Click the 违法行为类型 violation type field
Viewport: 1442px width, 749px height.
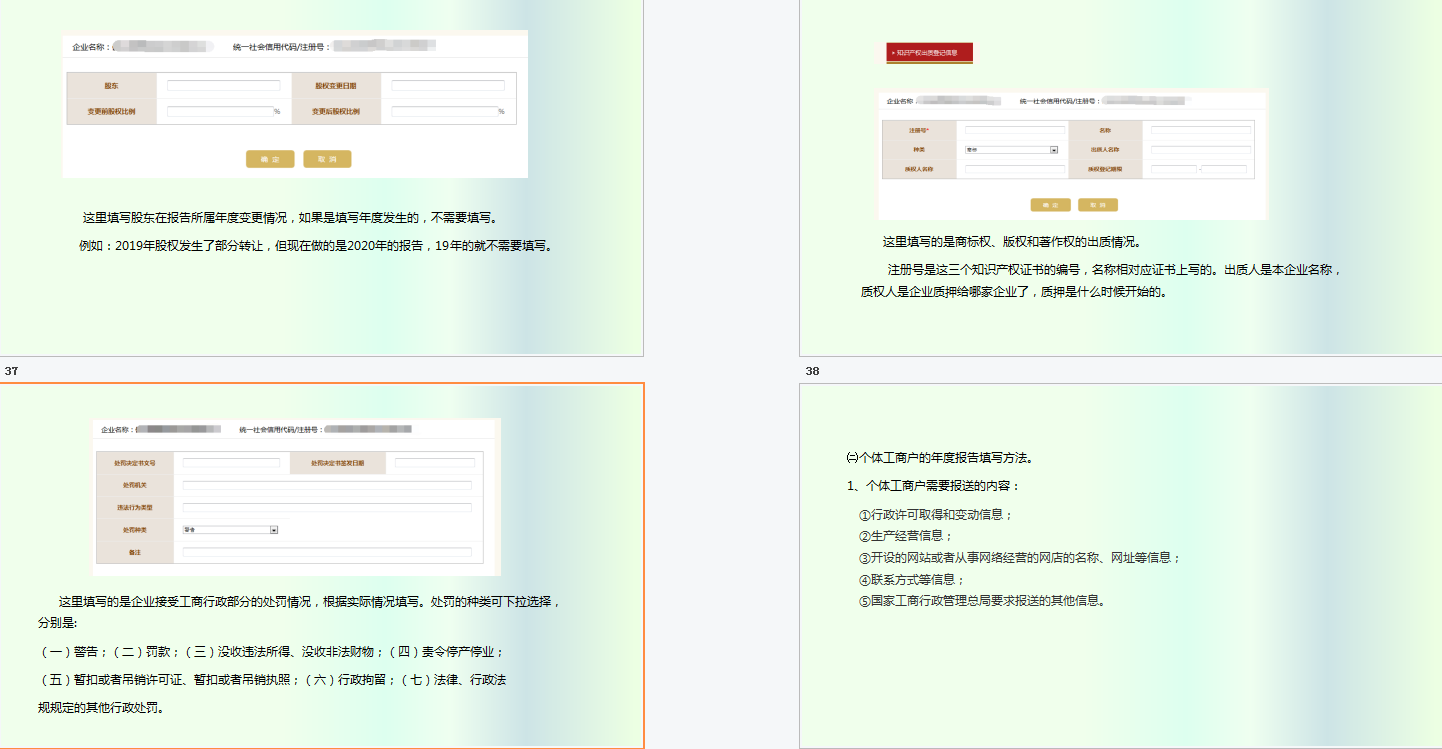coord(327,506)
